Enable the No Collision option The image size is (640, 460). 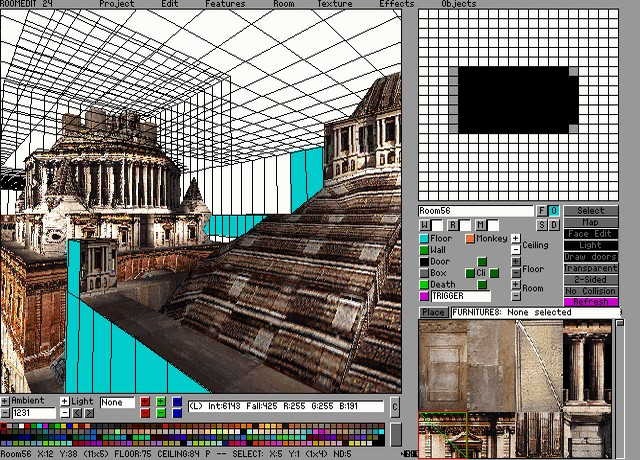tap(591, 291)
